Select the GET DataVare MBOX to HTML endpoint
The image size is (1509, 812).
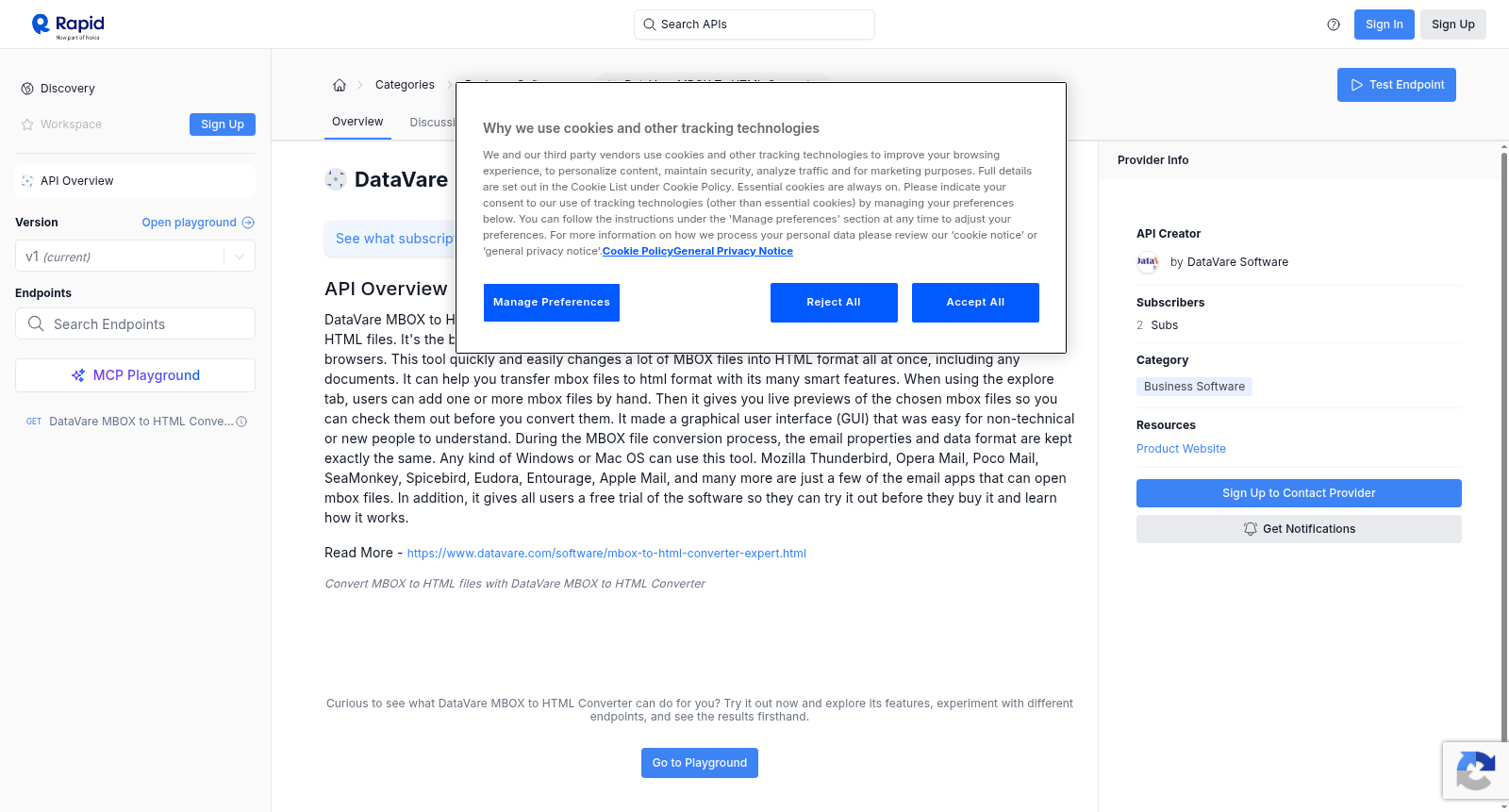pos(135,422)
